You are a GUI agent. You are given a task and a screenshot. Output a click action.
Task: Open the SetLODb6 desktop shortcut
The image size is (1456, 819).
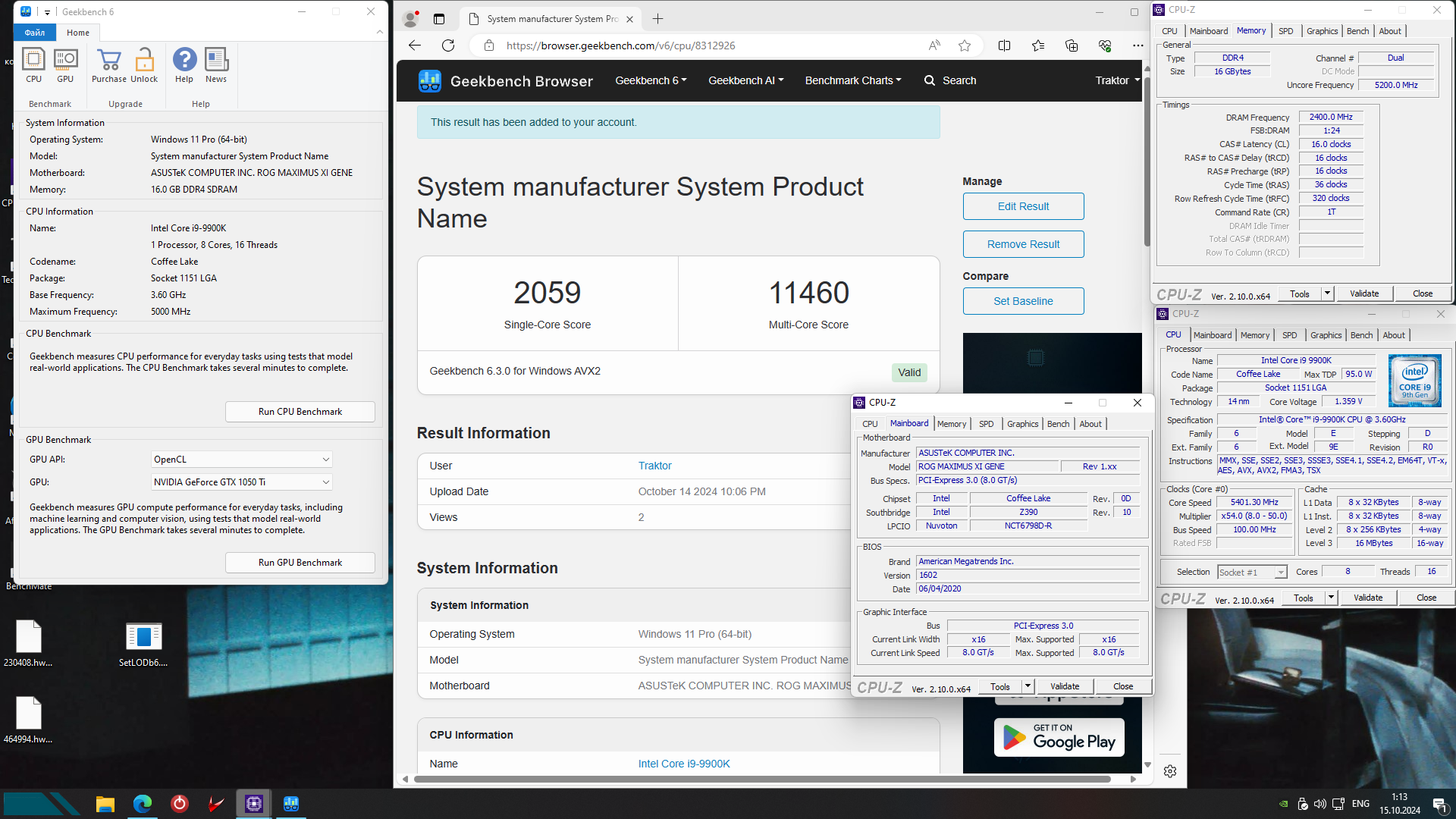click(143, 643)
